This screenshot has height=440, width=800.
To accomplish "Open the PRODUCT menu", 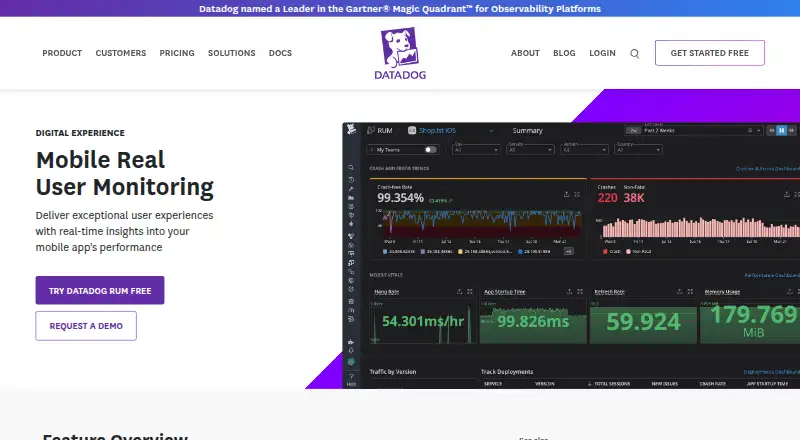I will coord(62,53).
